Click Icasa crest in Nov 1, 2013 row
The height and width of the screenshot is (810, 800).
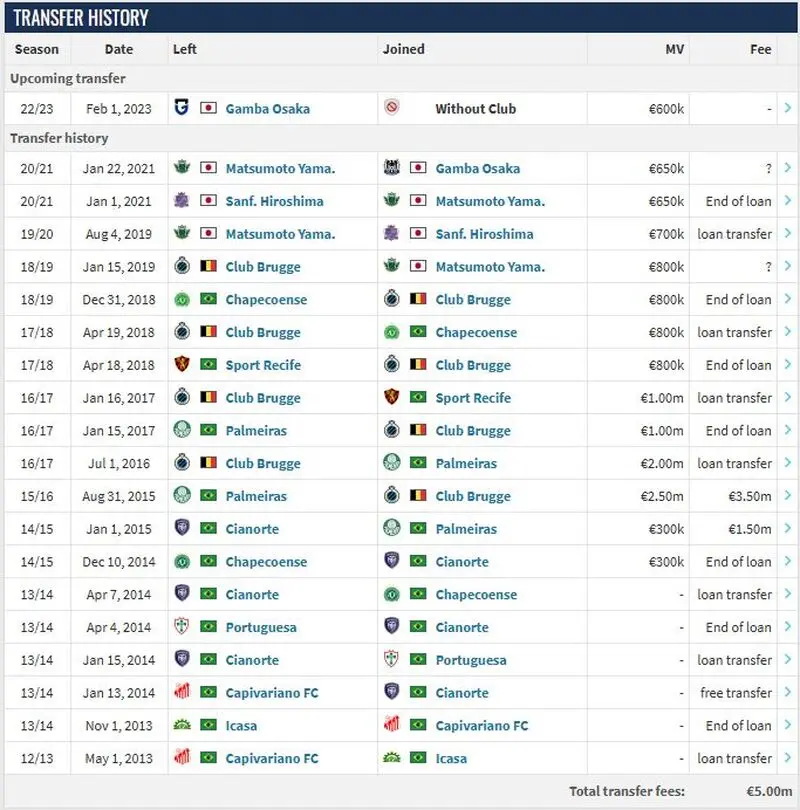[x=181, y=725]
